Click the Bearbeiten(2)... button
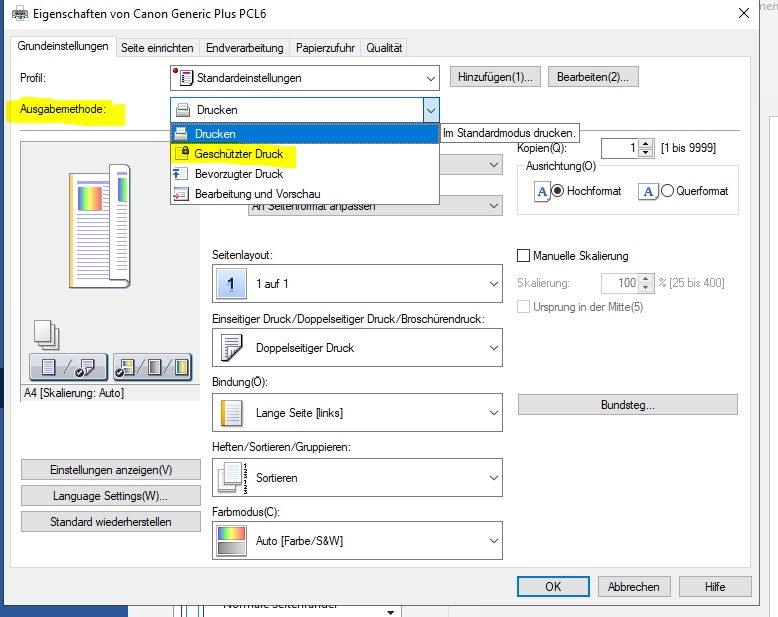 593,77
